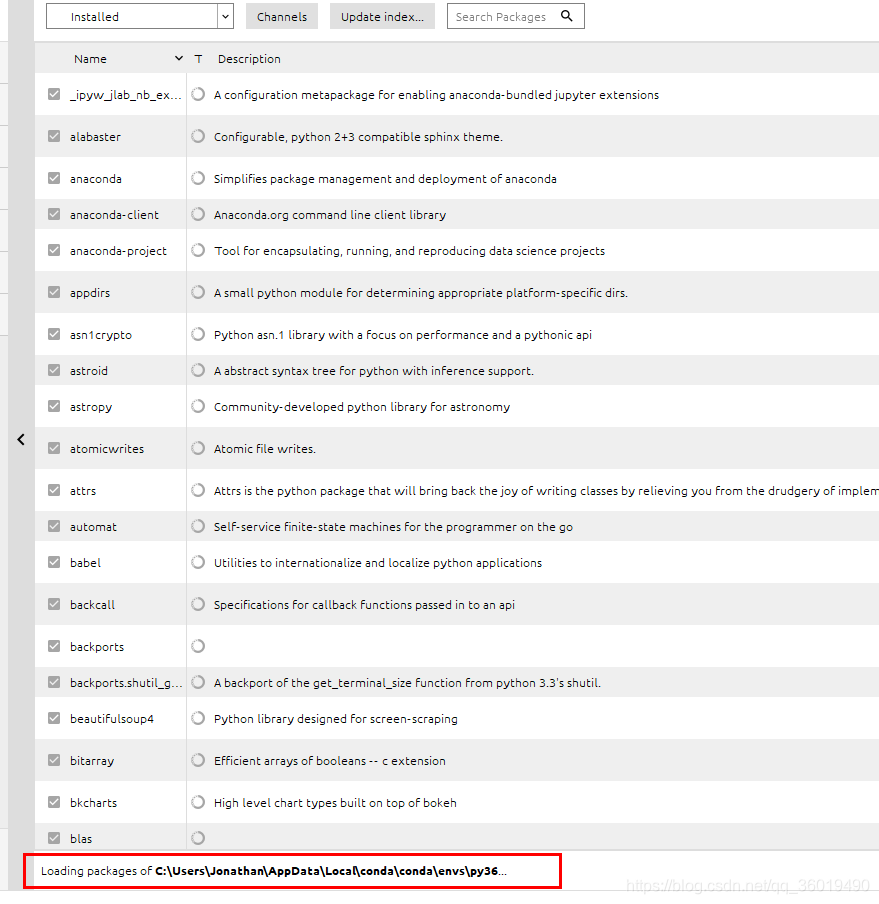The height and width of the screenshot is (904, 879).
Task: Click the Update index... button
Action: tap(382, 17)
